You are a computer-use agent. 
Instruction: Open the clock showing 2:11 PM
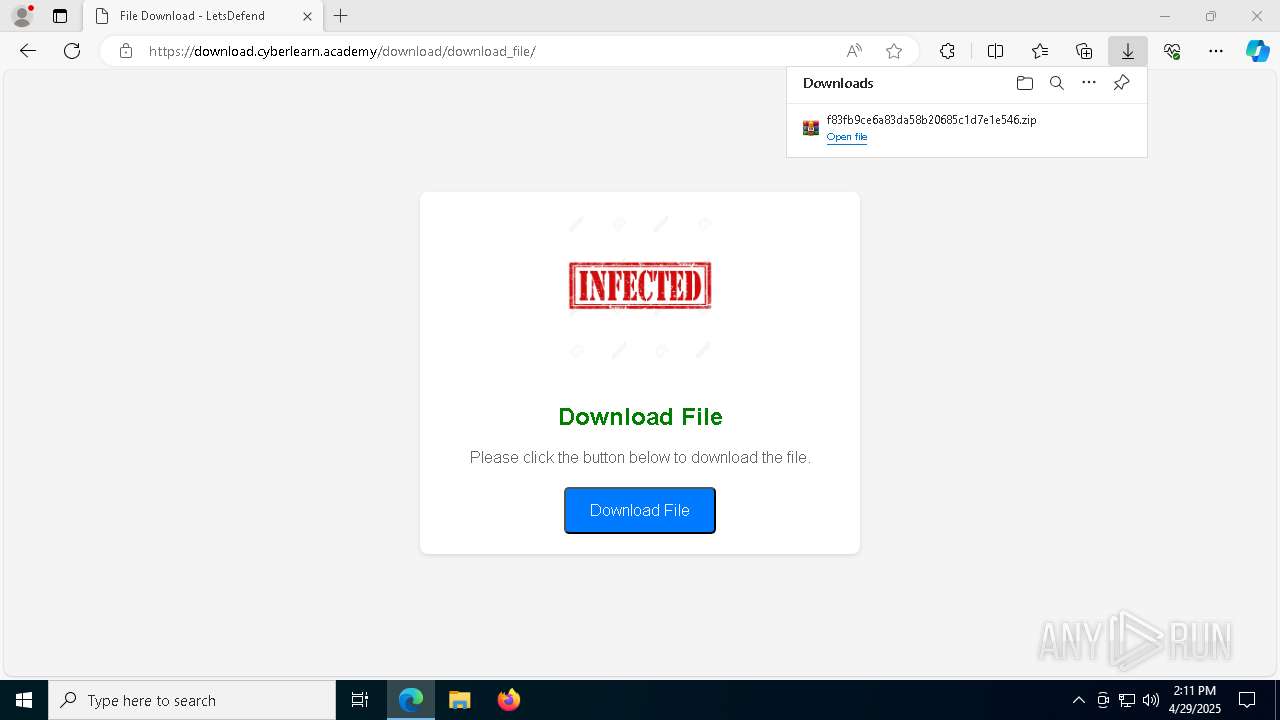[x=1195, y=700]
